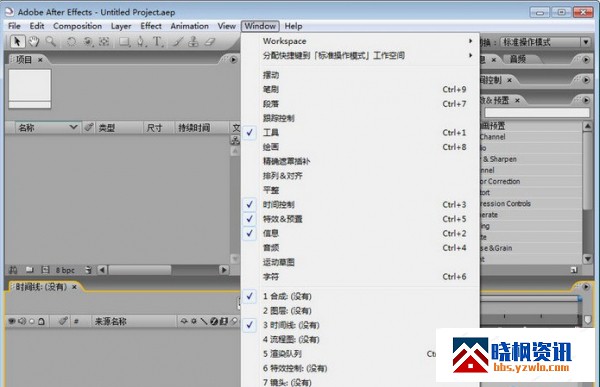600x387 pixels.
Task: Choose 5 渲染队列 from Window menu
Action: point(339,354)
